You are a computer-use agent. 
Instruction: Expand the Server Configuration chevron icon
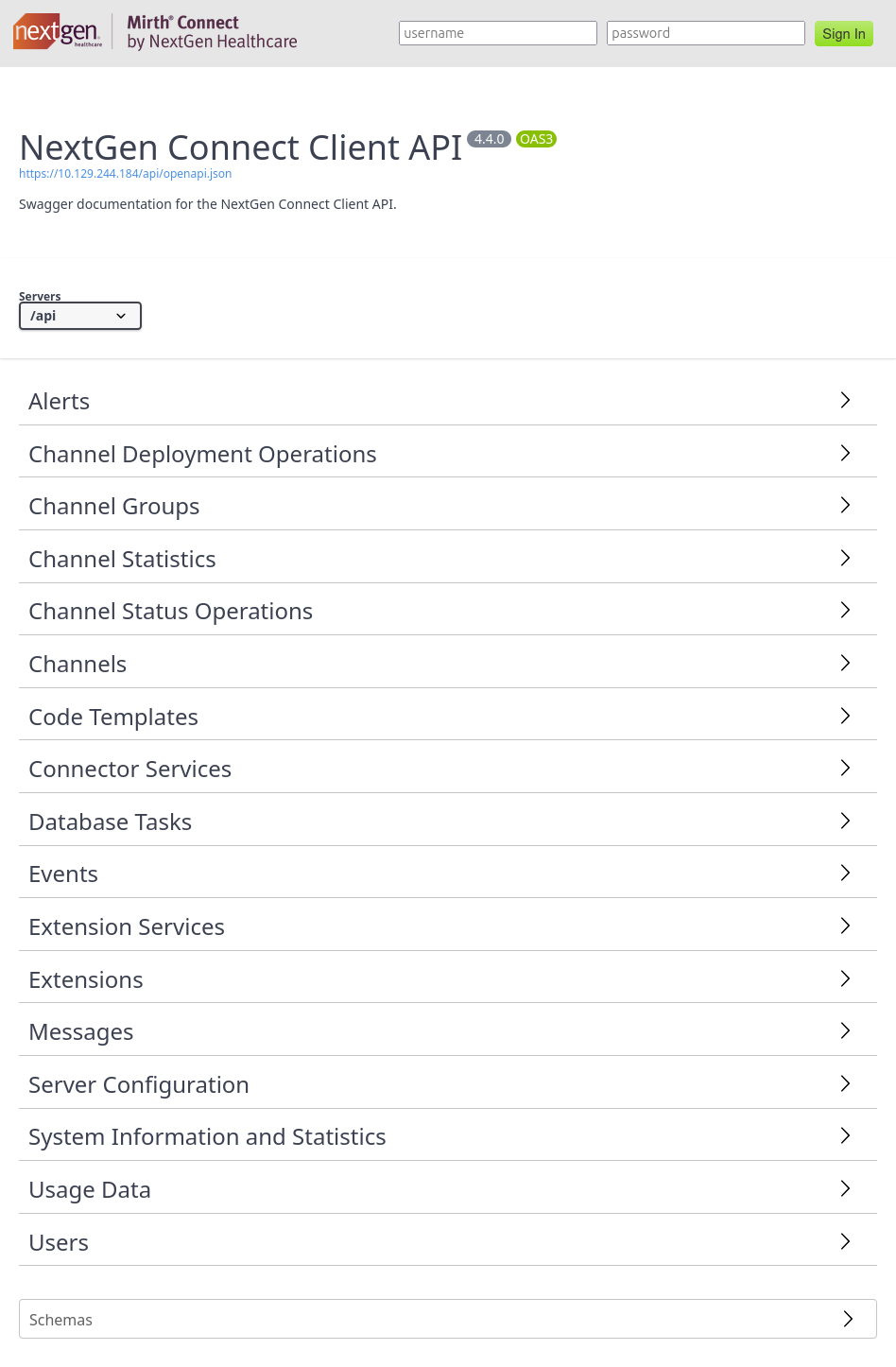click(x=845, y=1083)
